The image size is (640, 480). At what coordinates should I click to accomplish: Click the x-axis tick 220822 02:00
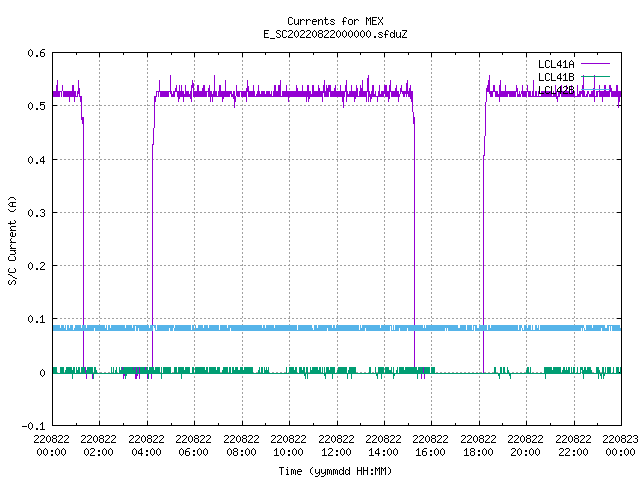tap(98, 446)
